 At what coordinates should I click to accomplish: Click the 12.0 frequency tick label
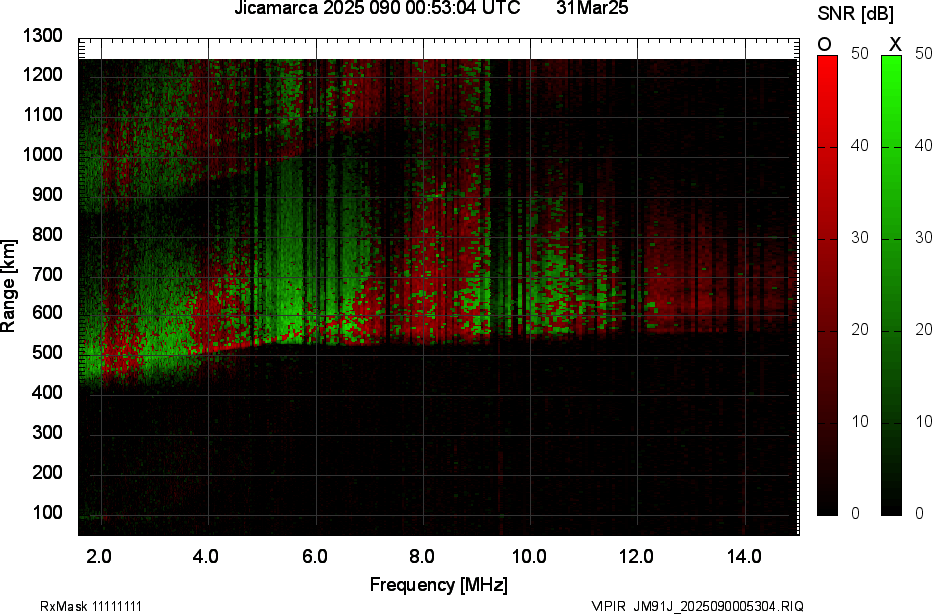coord(636,556)
